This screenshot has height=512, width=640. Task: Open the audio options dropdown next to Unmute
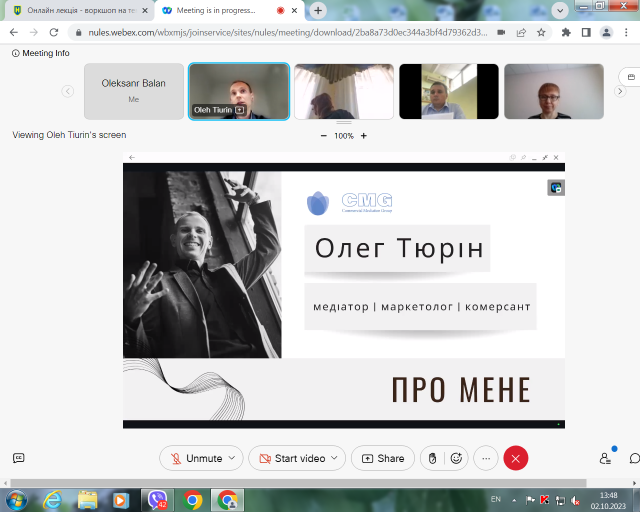point(232,458)
